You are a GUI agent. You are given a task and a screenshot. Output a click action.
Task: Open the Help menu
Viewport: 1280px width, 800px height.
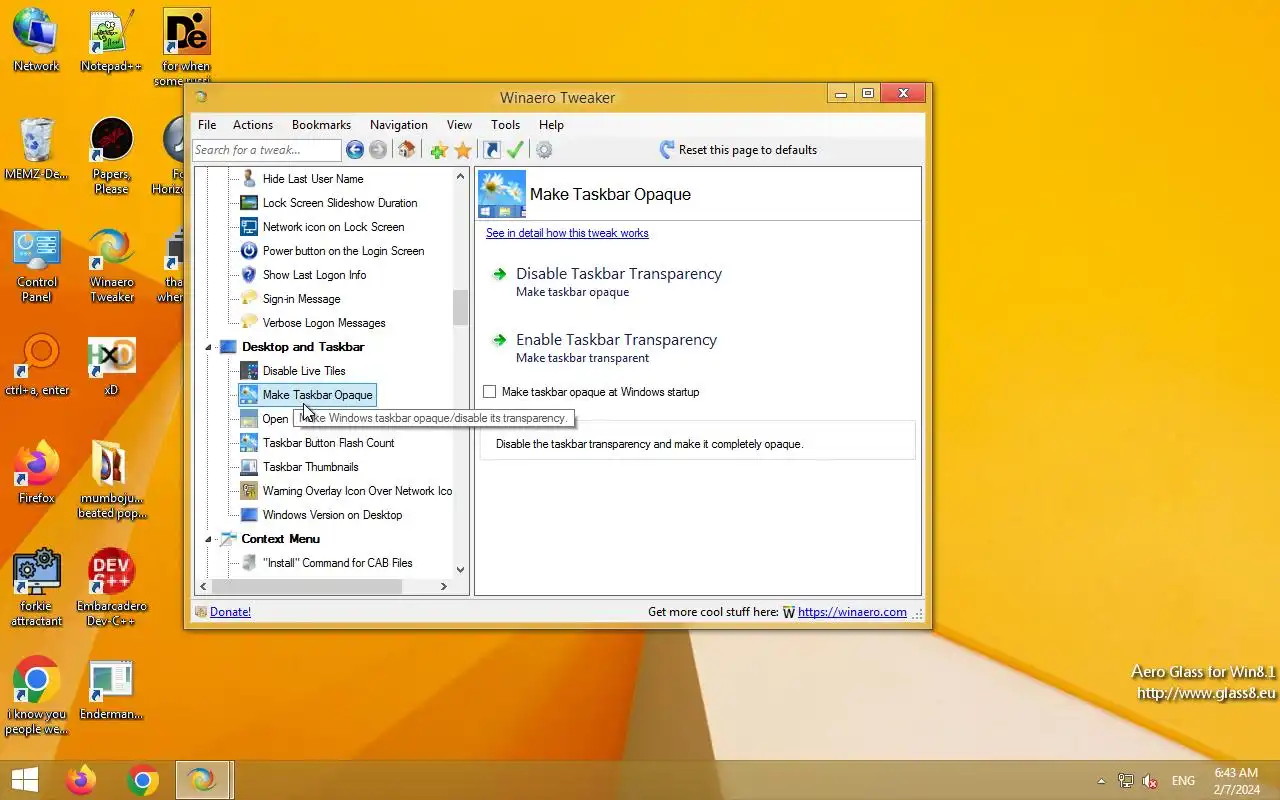point(551,125)
